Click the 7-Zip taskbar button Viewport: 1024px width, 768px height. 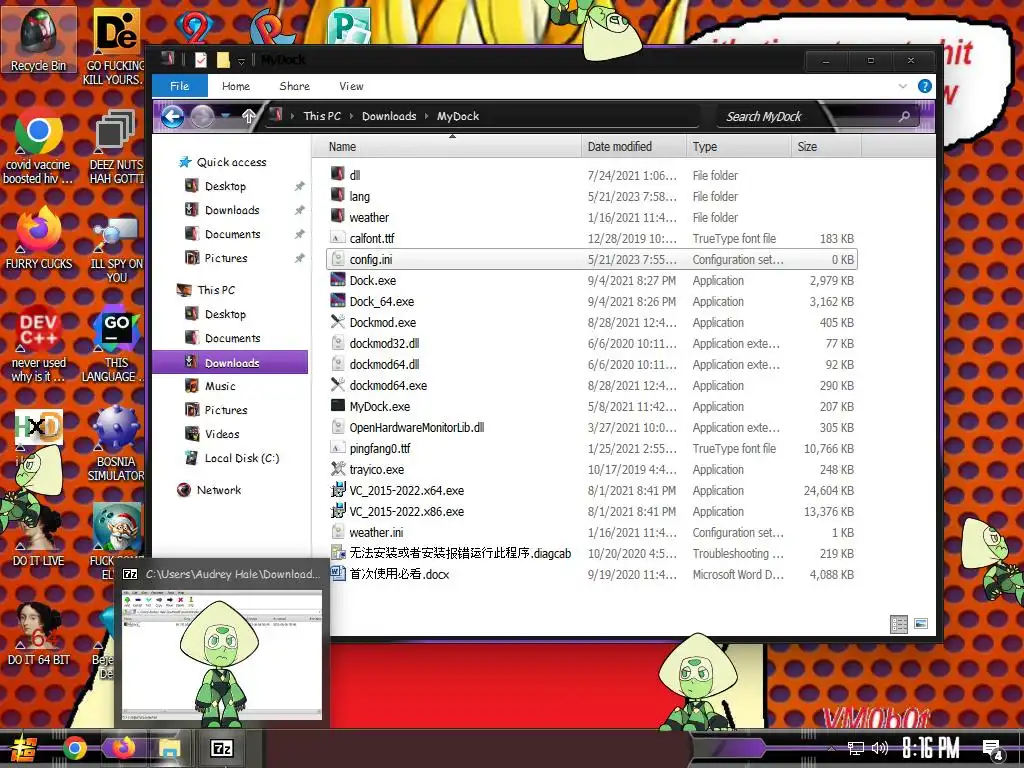pos(221,748)
